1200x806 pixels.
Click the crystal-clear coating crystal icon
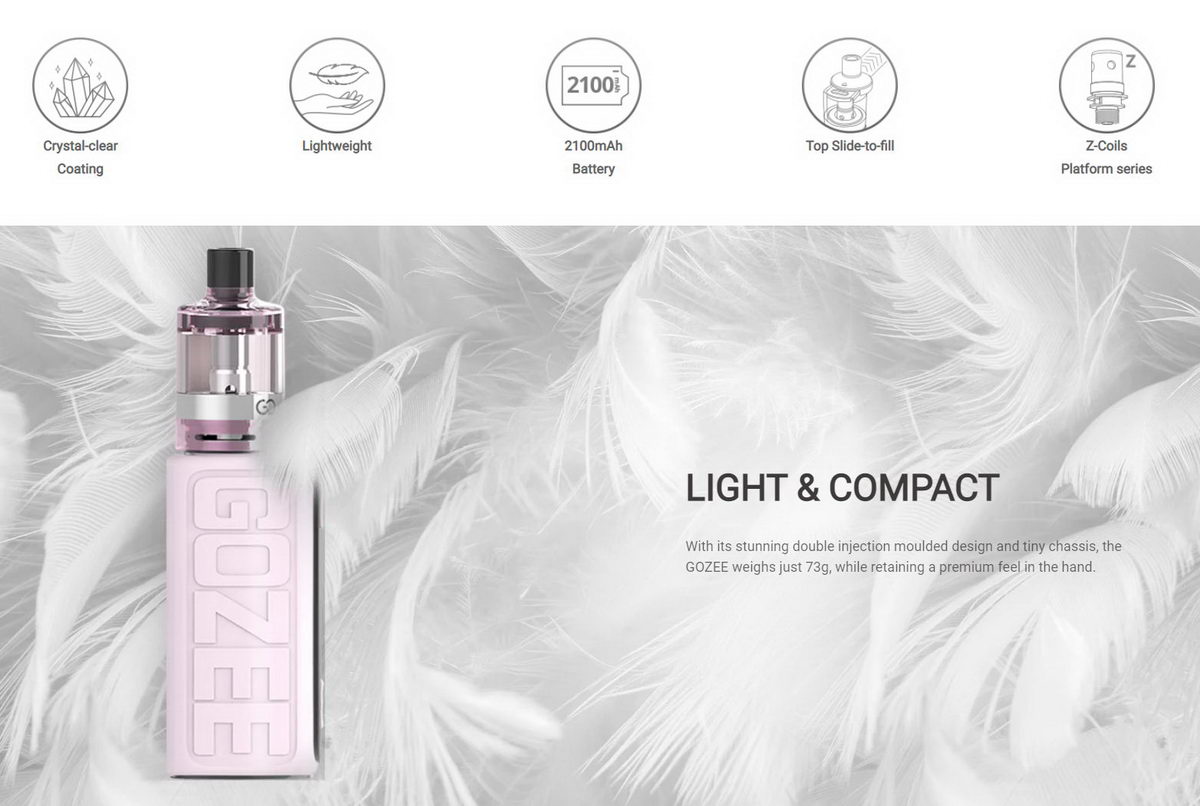(80, 85)
